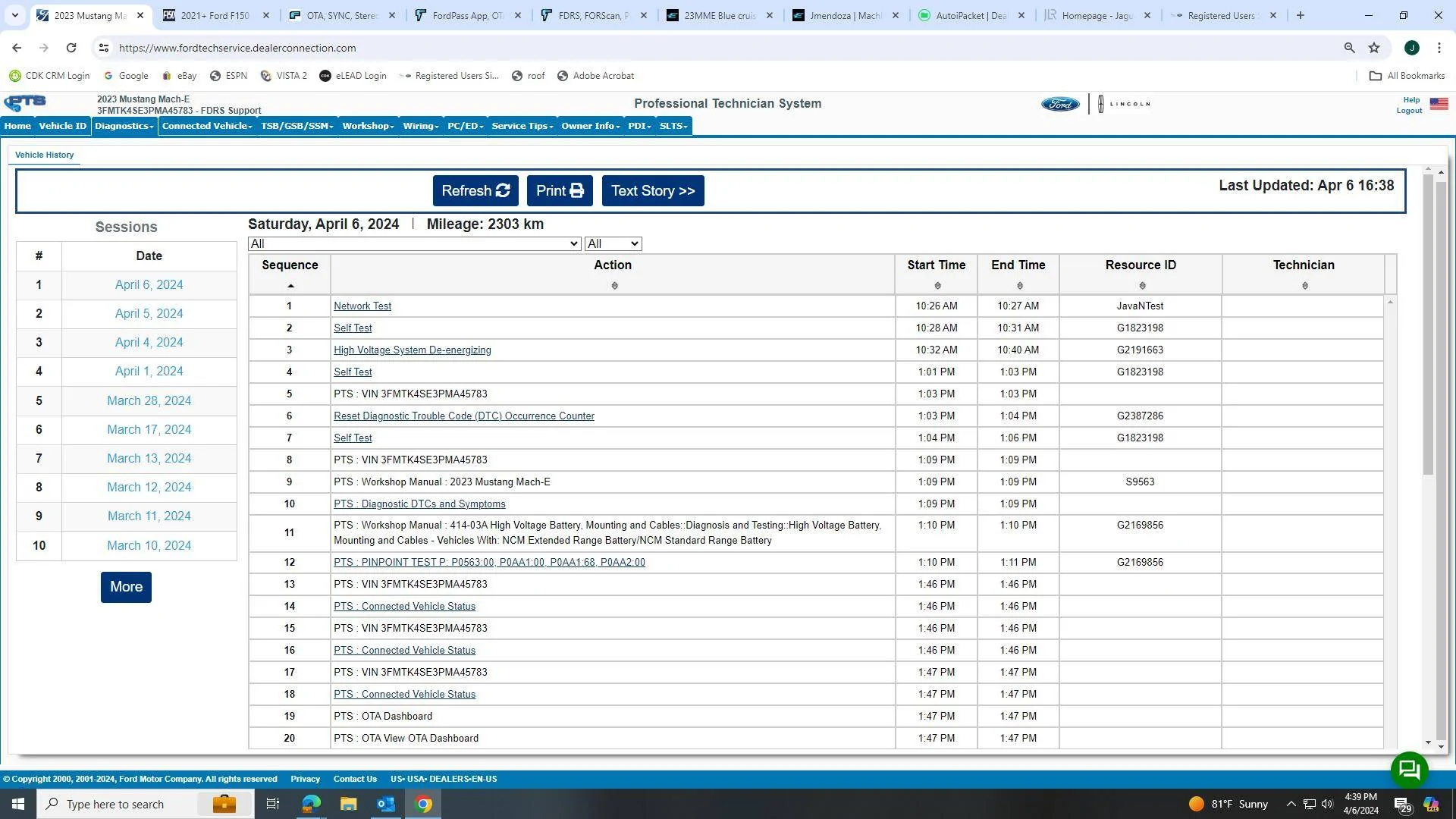This screenshot has width=1456, height=819.
Task: Sort table by Action column arrows
Action: click(x=614, y=286)
